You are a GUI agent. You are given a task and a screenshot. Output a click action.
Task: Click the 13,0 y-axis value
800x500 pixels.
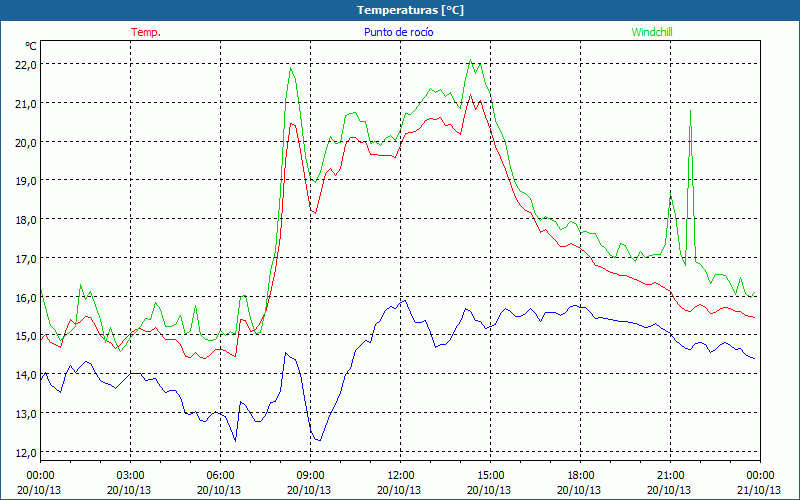[28, 413]
